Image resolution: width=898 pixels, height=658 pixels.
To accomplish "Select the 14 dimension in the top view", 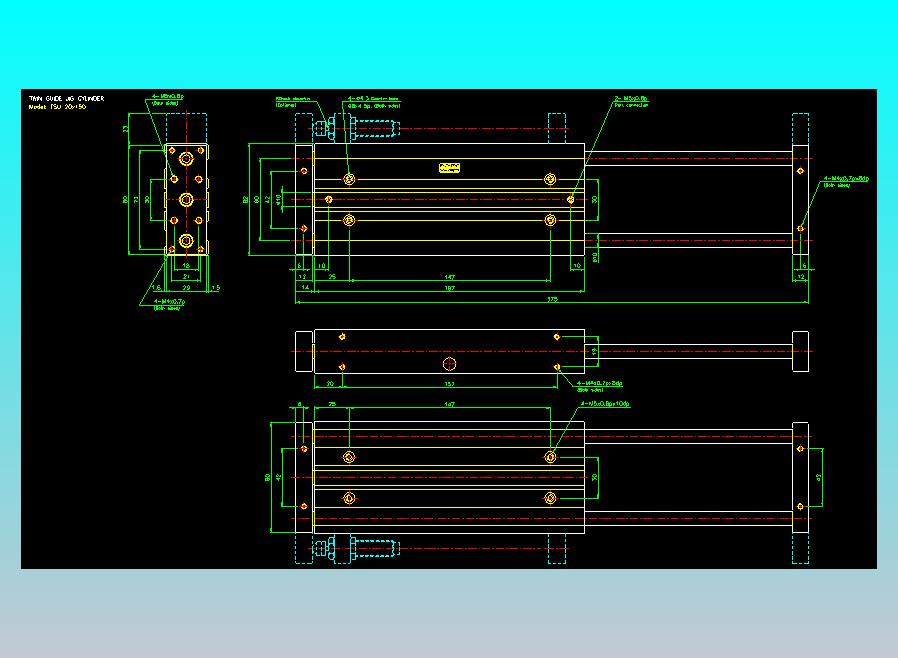I will 305,287.
